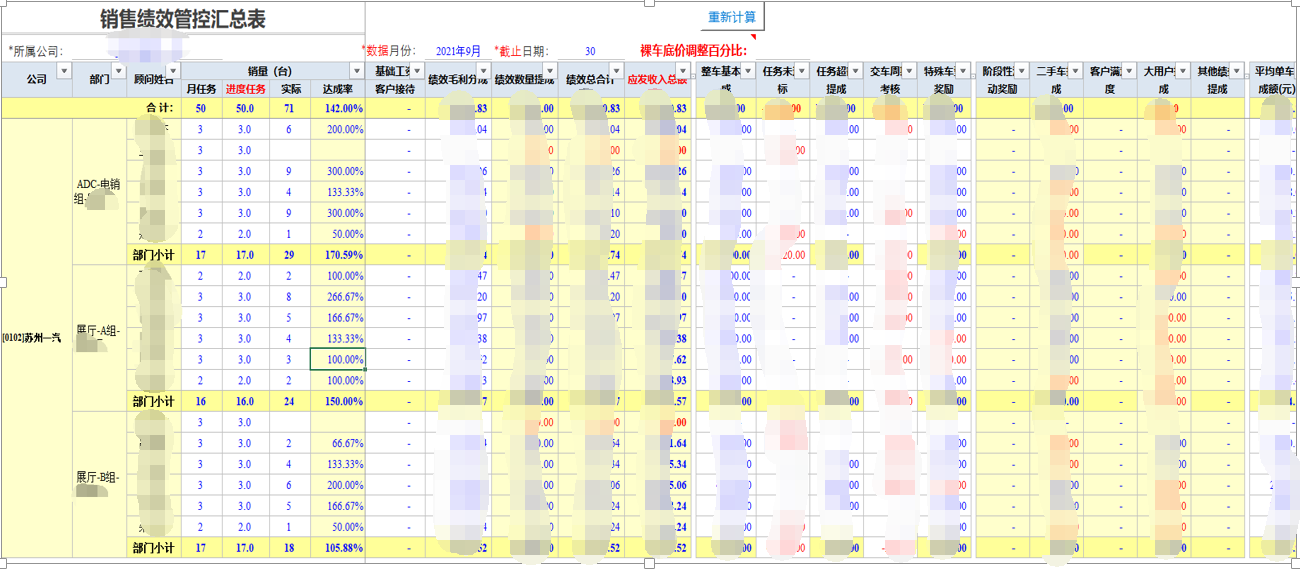
Task: Click the green-outlined active cell 100.00%
Action: click(338, 359)
